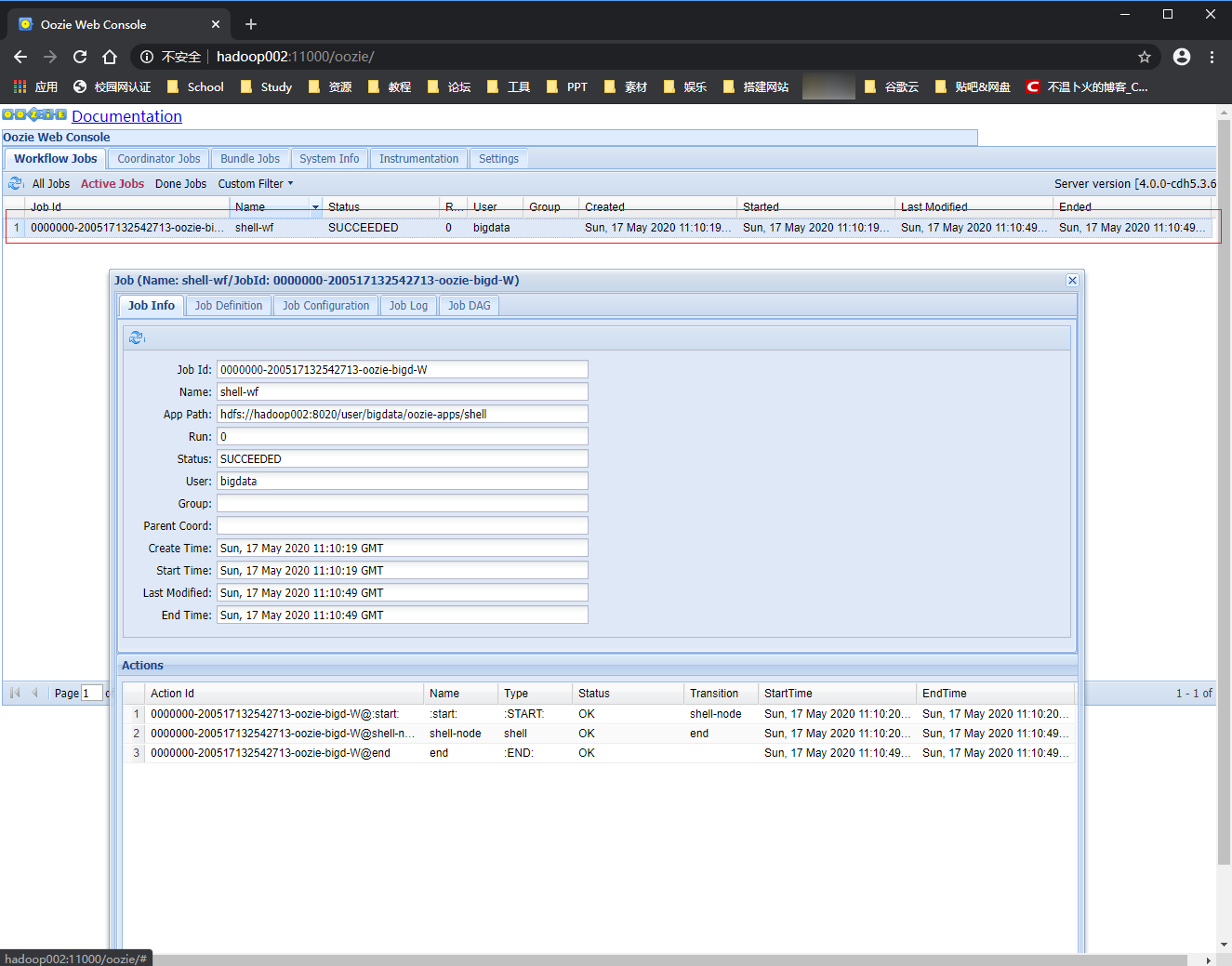Switch to Workflow Jobs tab
The height and width of the screenshot is (966, 1232).
55,159
